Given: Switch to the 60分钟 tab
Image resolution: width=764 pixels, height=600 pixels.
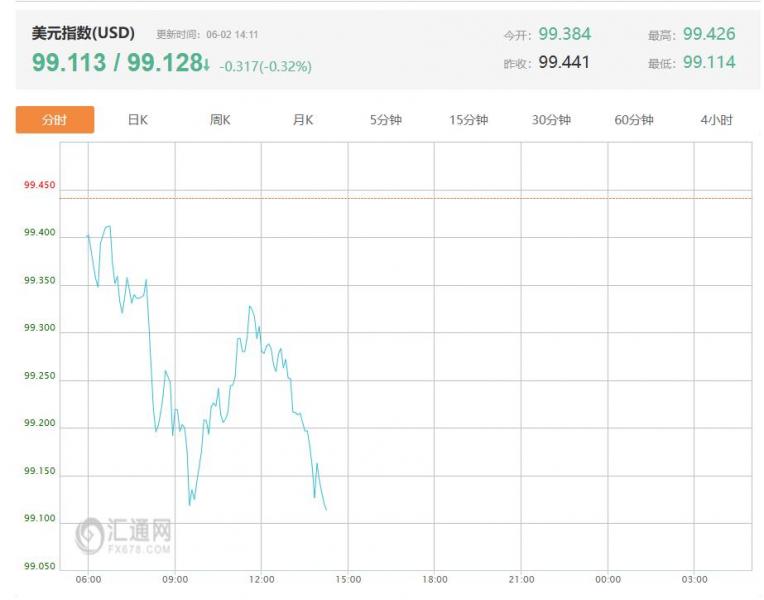Looking at the screenshot, I should click(633, 119).
